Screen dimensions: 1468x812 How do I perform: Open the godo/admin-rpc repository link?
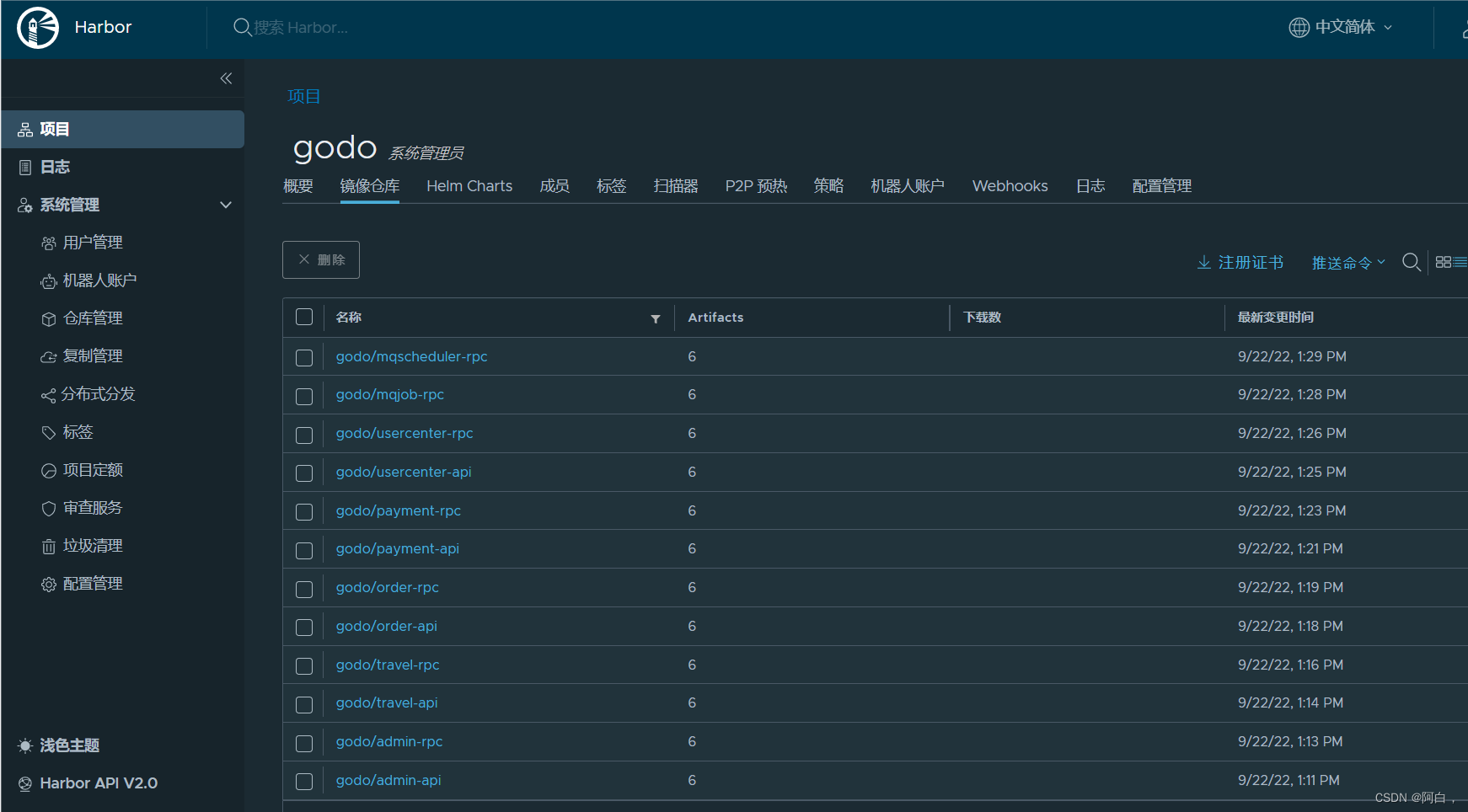click(x=389, y=741)
